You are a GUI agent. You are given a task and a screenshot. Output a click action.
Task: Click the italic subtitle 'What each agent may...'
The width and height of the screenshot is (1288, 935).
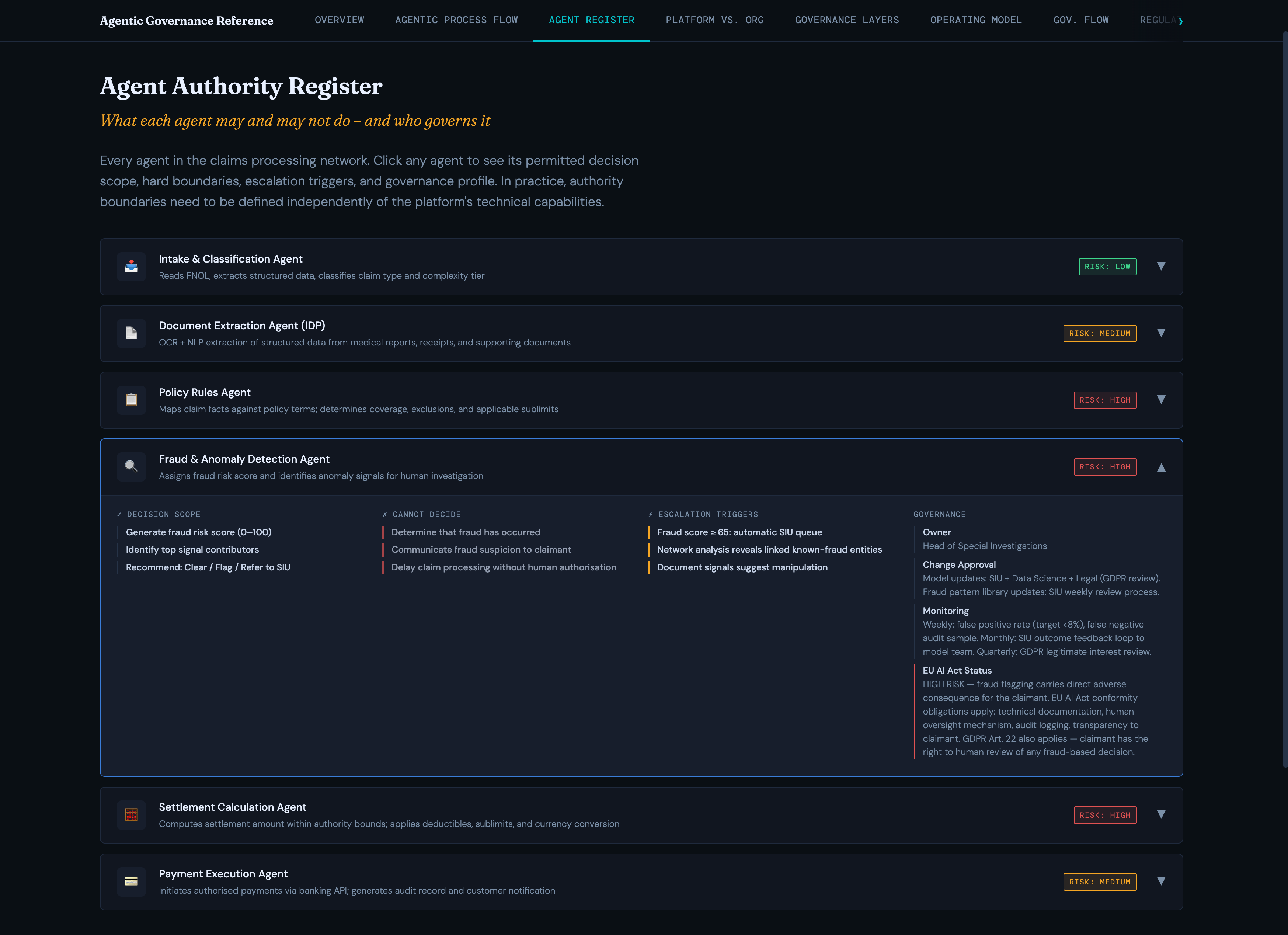click(x=295, y=121)
